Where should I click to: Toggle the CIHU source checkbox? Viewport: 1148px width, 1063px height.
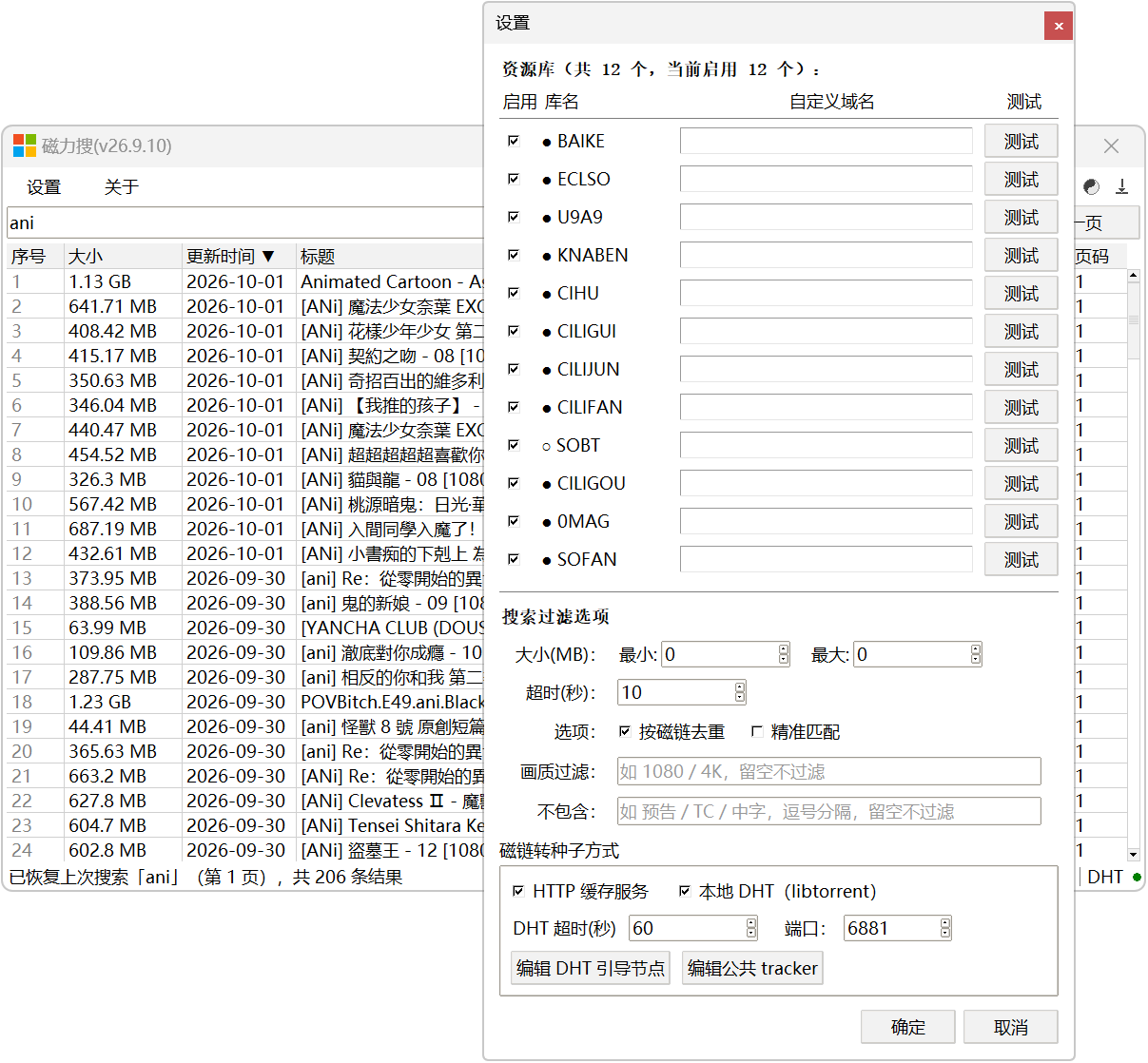click(x=514, y=293)
